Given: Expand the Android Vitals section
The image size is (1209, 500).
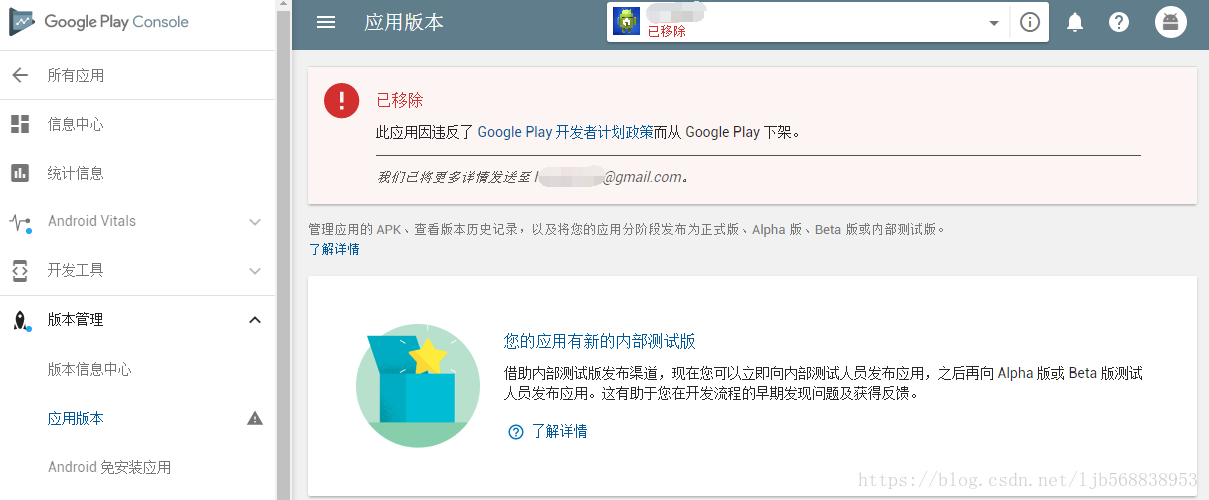Looking at the screenshot, I should click(x=255, y=222).
